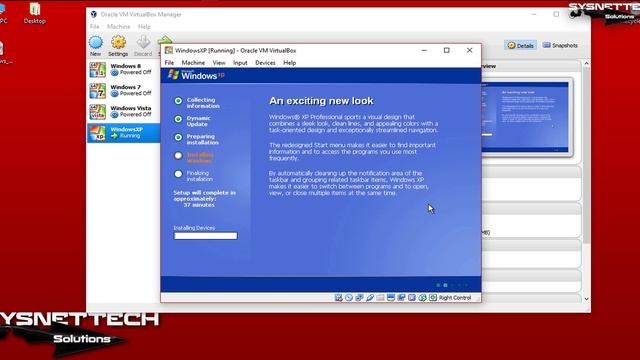Open Machine menu in VirtualBox Manager

coord(118,27)
